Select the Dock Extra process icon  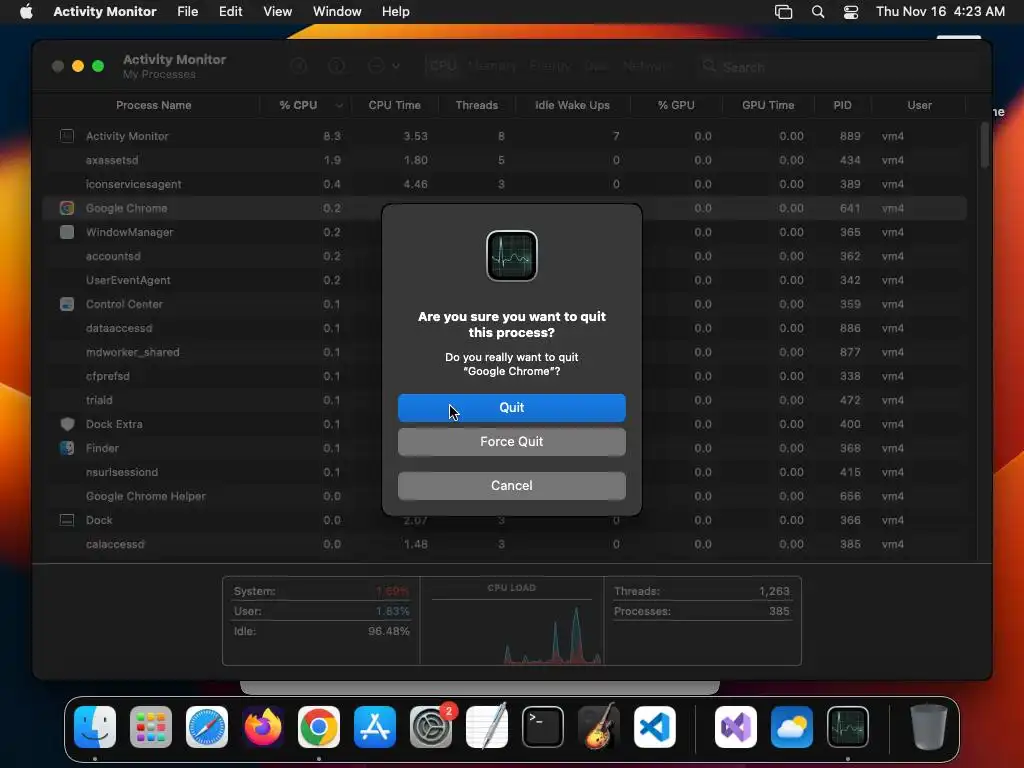pos(67,424)
